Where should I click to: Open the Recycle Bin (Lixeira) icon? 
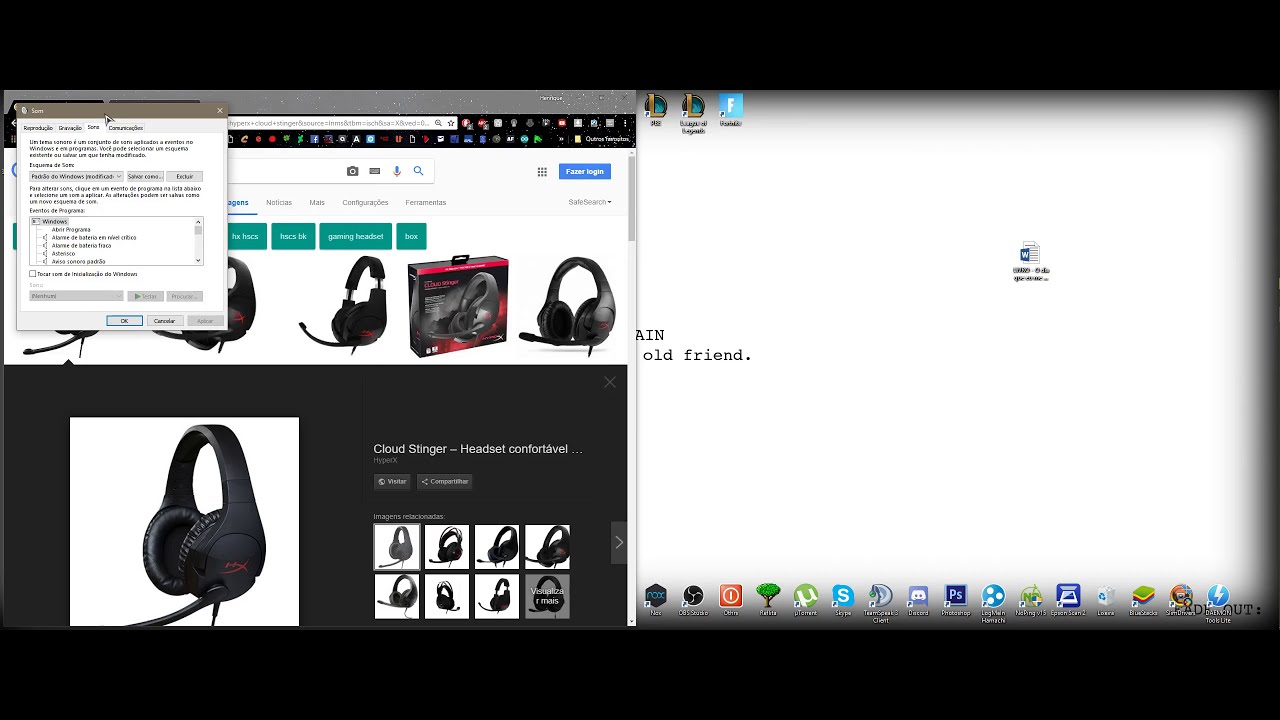(1105, 599)
